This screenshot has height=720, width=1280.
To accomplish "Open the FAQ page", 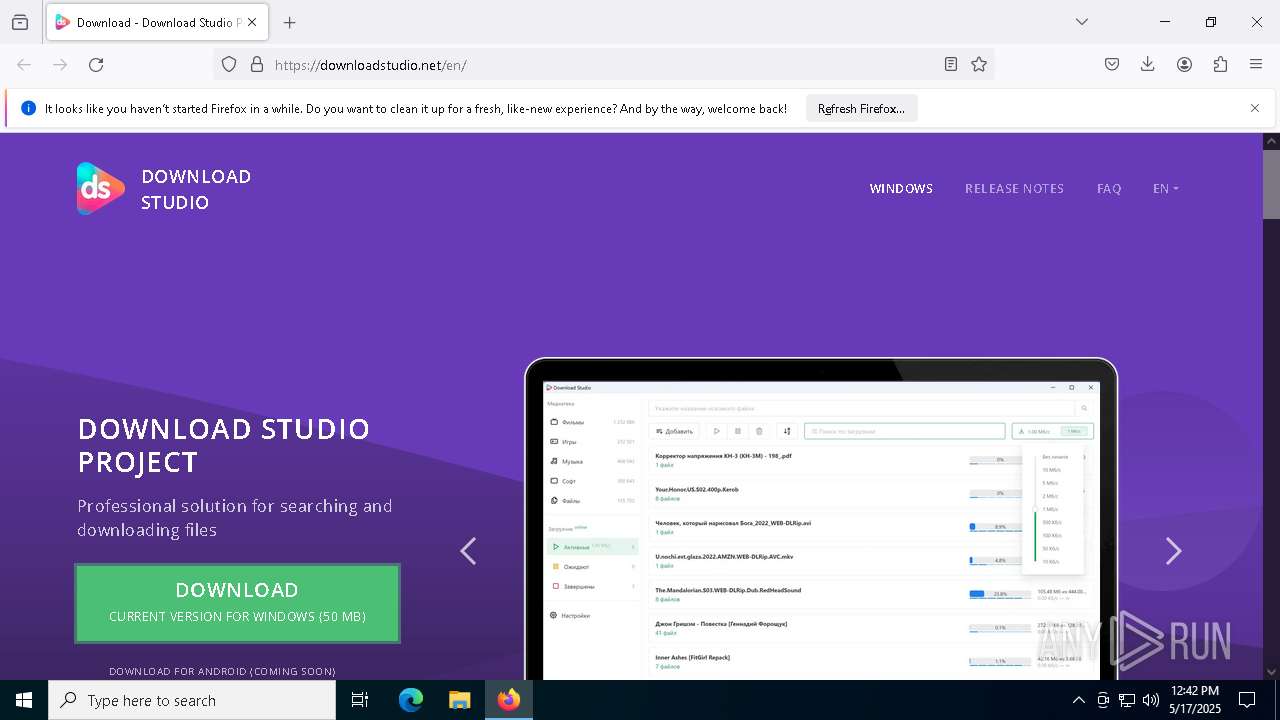I will pos(1109,188).
